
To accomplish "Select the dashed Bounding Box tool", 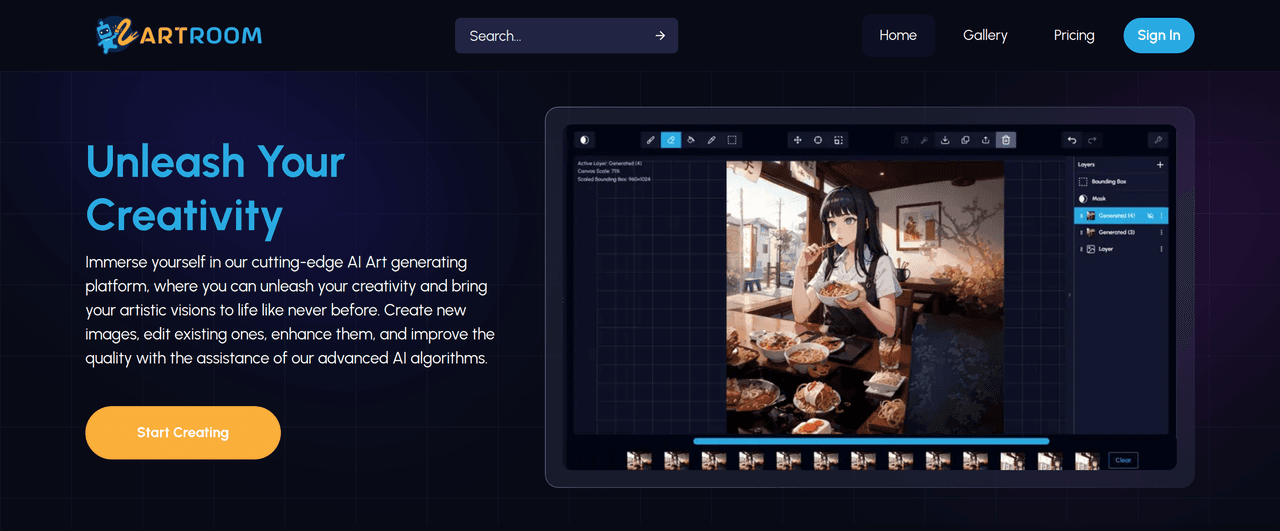I will click(732, 140).
